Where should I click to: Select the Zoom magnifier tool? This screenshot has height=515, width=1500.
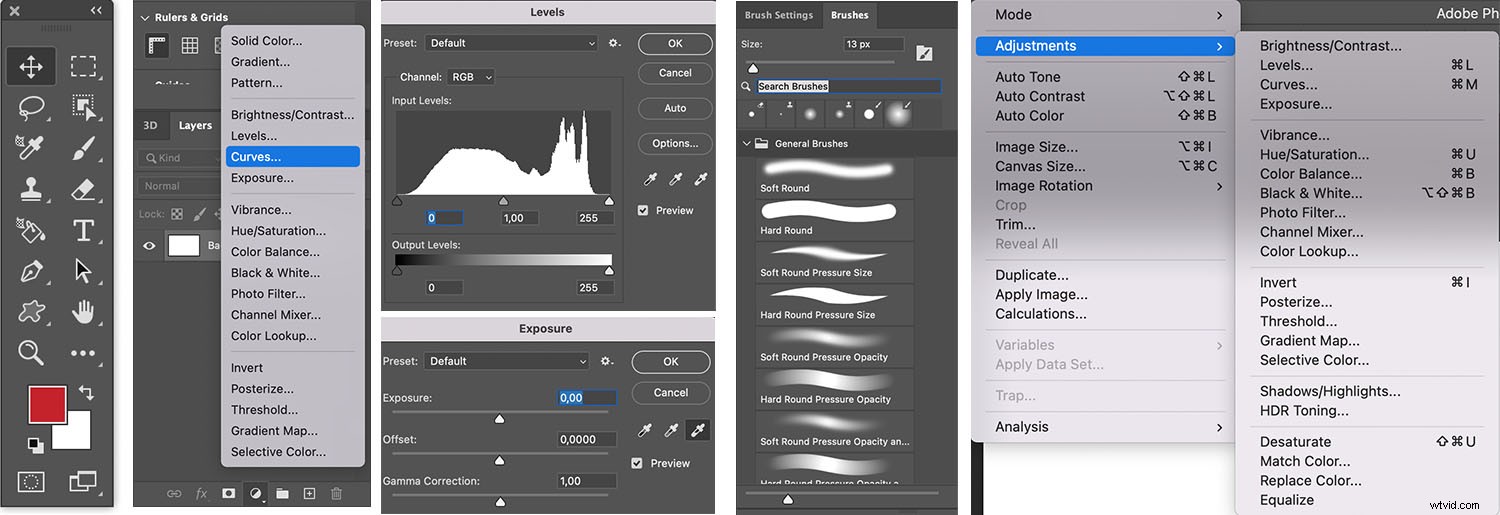click(31, 352)
